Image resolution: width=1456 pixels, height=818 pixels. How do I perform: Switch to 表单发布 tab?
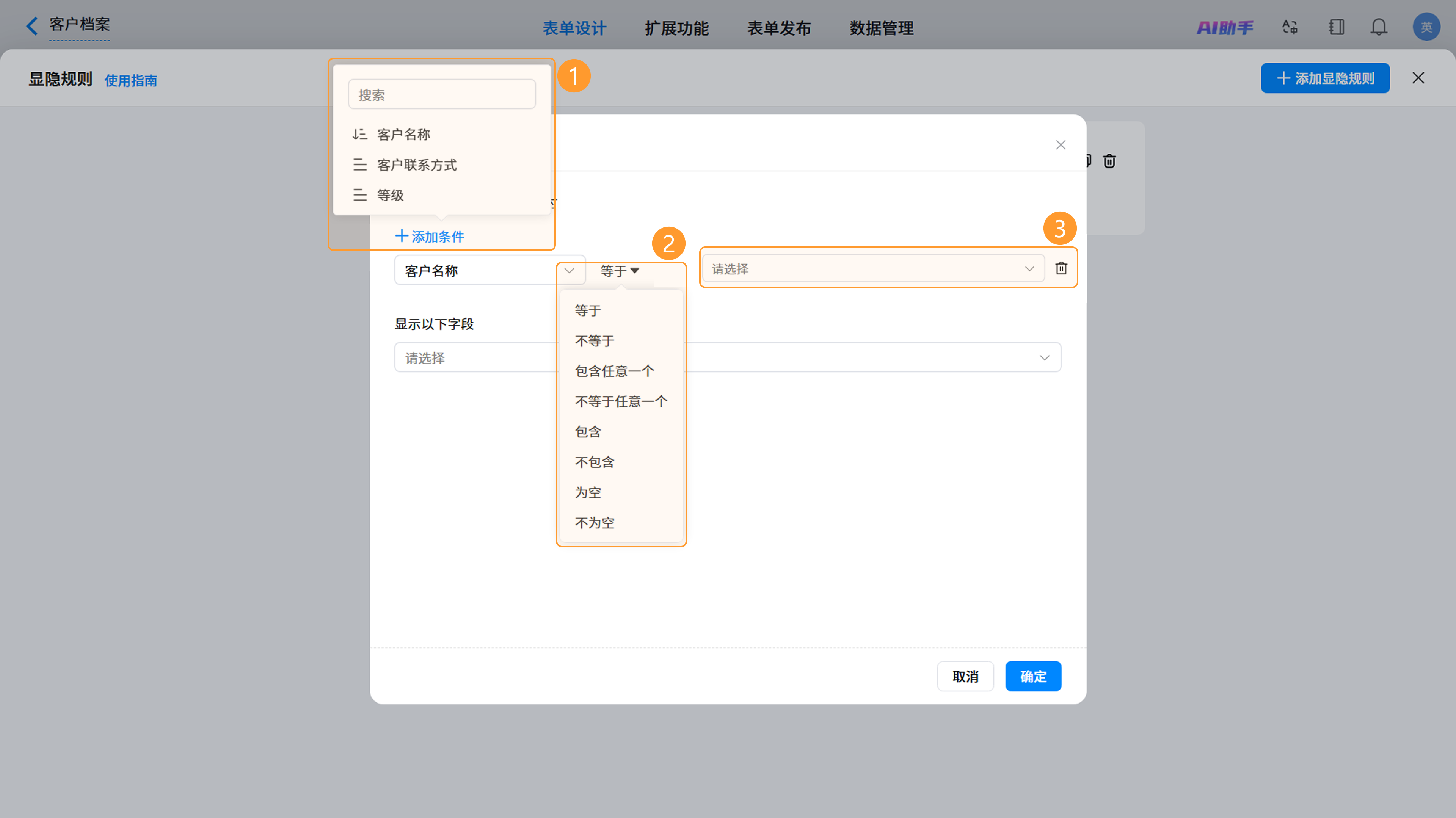tap(779, 28)
